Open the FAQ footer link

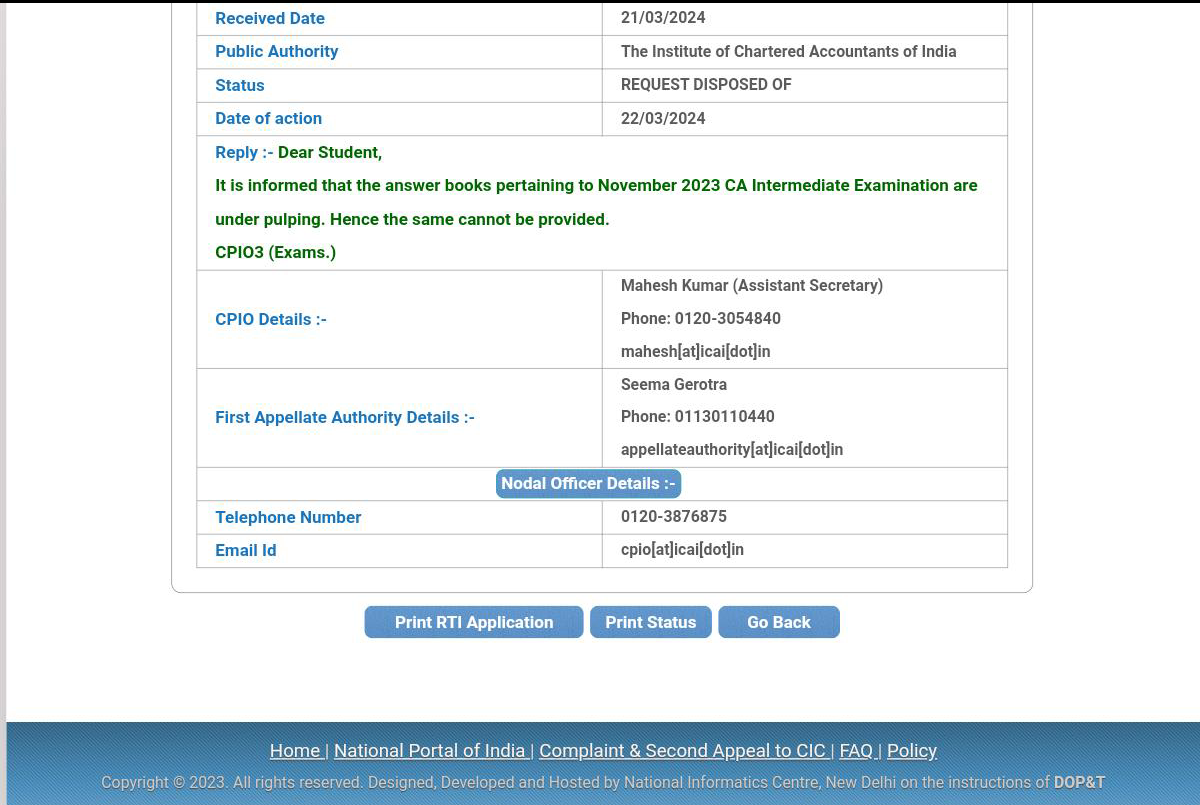click(x=856, y=750)
